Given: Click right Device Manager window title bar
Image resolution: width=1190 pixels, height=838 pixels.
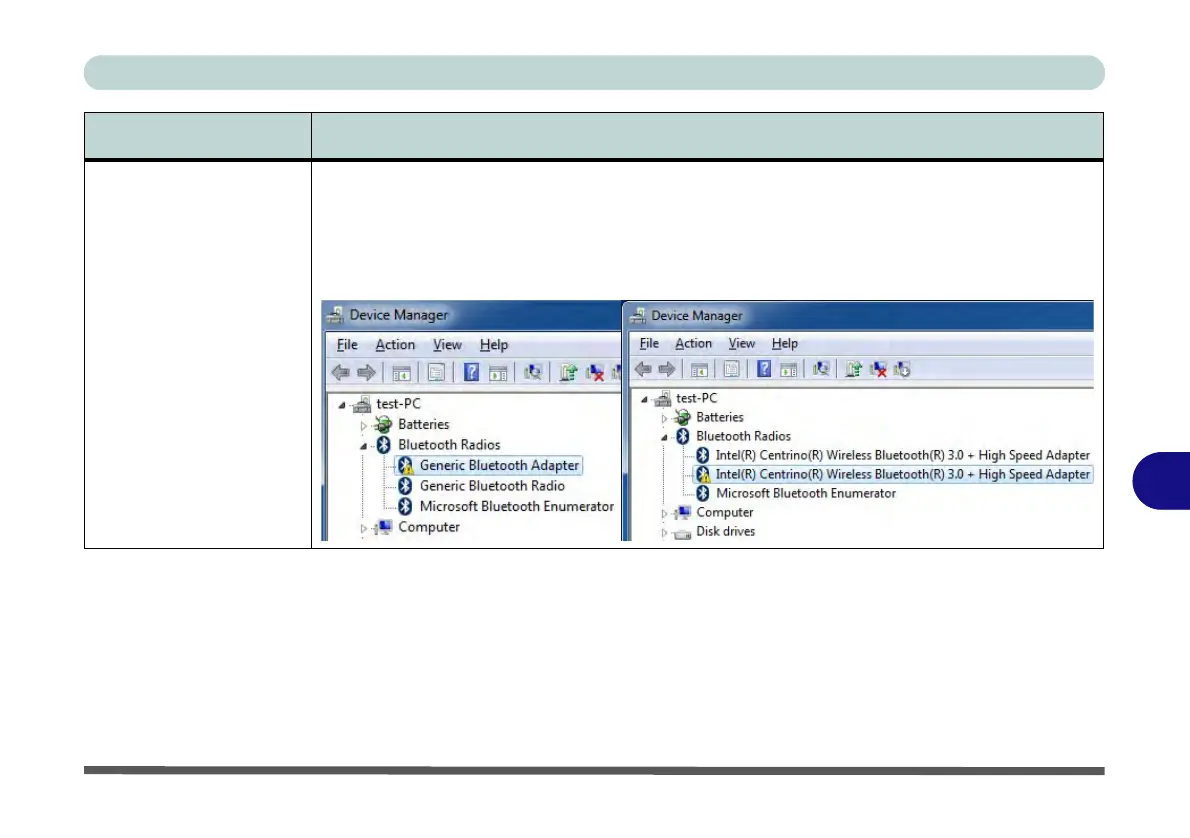Looking at the screenshot, I should (858, 316).
